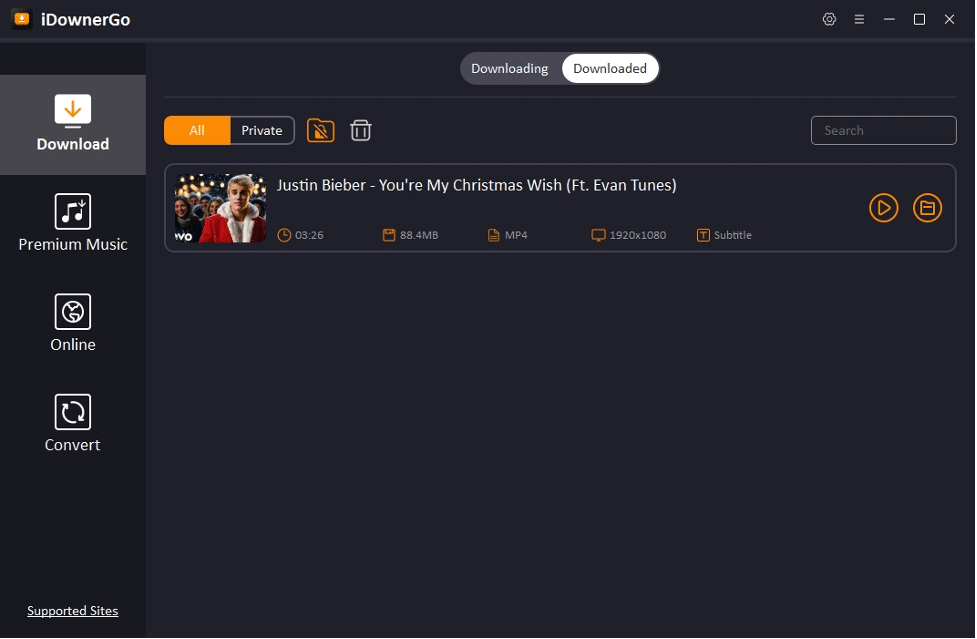Switch the filter to Private

tap(261, 130)
